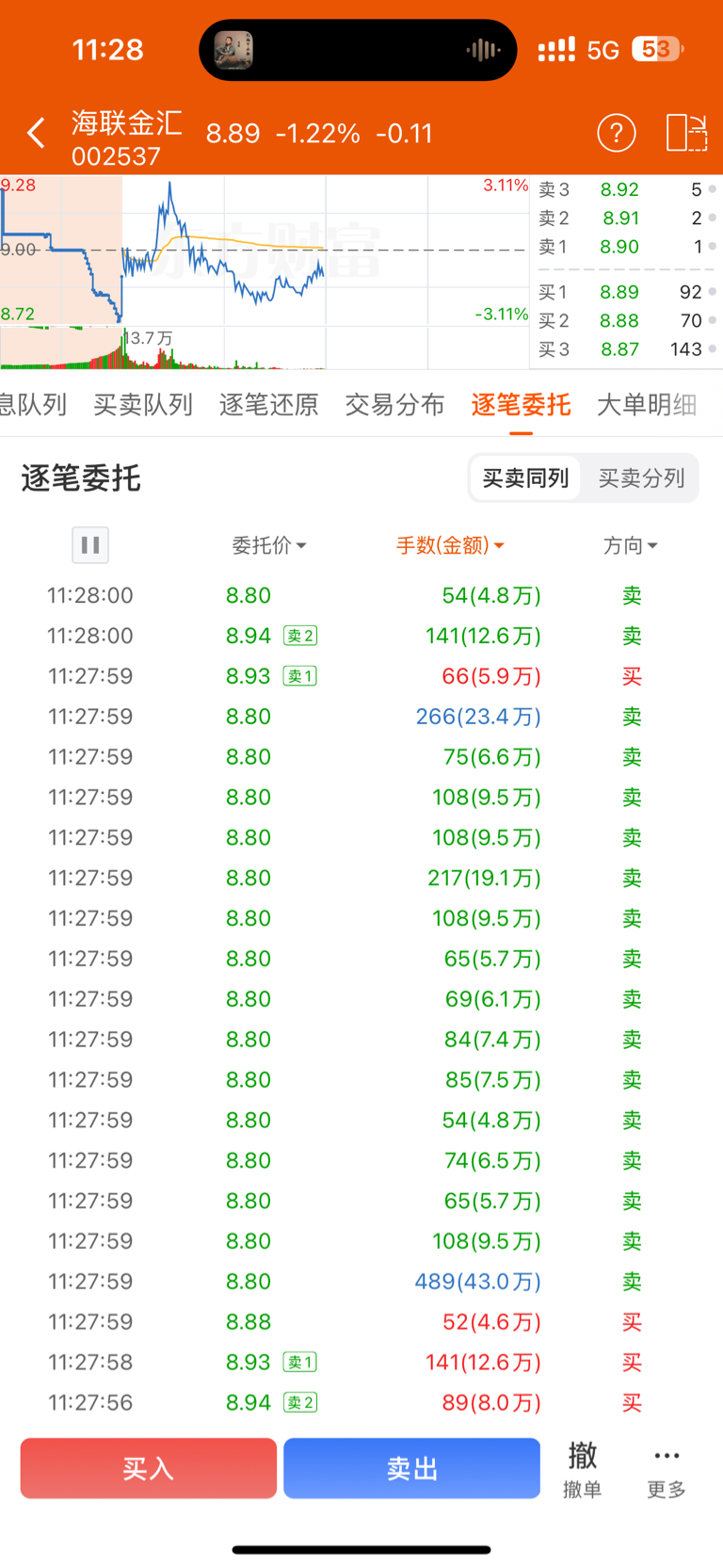Image resolution: width=723 pixels, height=1568 pixels.
Task: Tap the 89(8.0万) buy order entry
Action: 361,1402
